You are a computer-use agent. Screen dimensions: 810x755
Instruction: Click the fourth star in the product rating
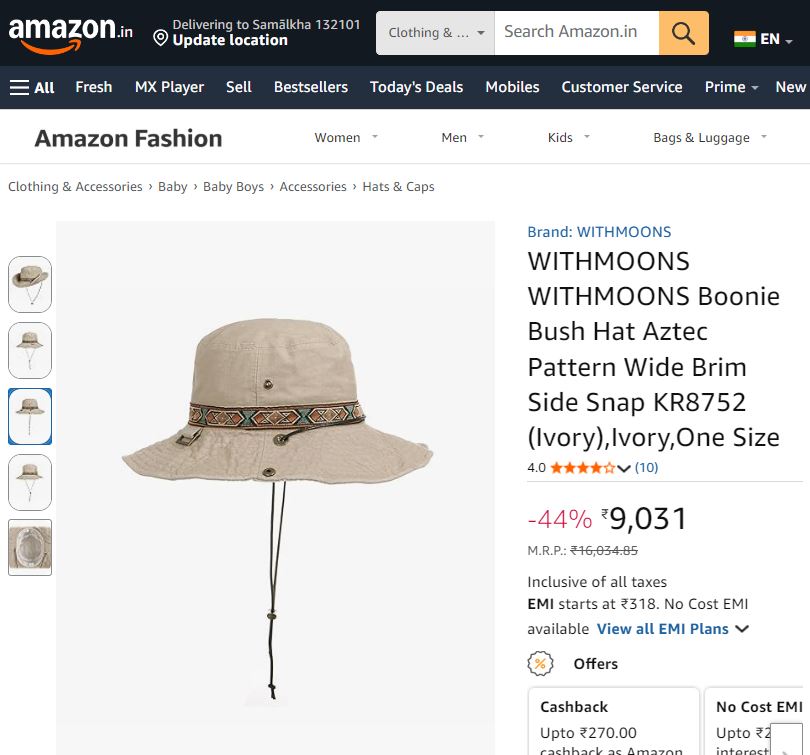(598, 467)
